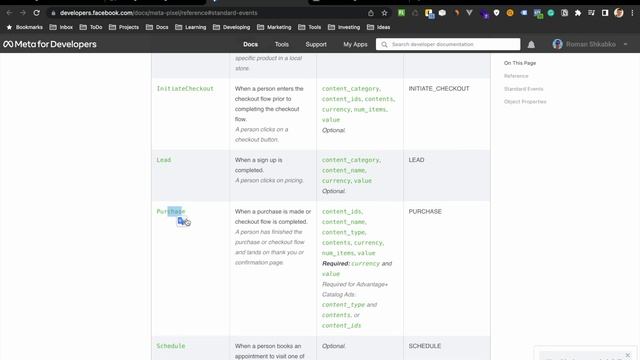Click the Lead event name
640x360 pixels.
pos(164,160)
